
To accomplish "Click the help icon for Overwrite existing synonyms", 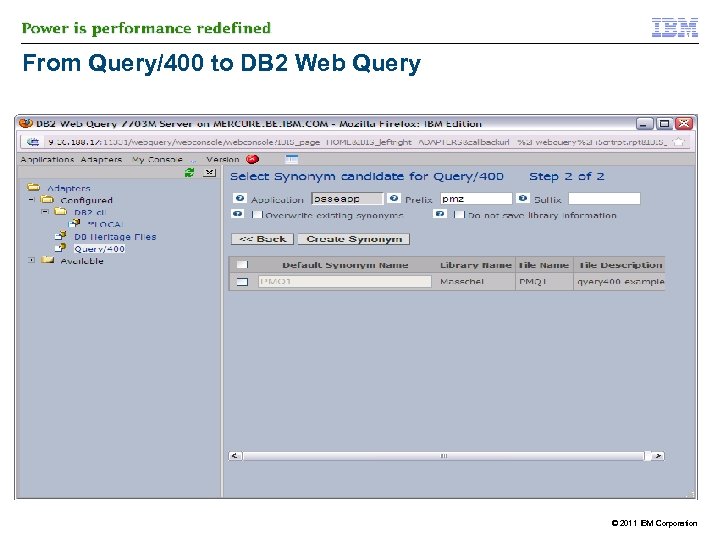I will point(237,214).
